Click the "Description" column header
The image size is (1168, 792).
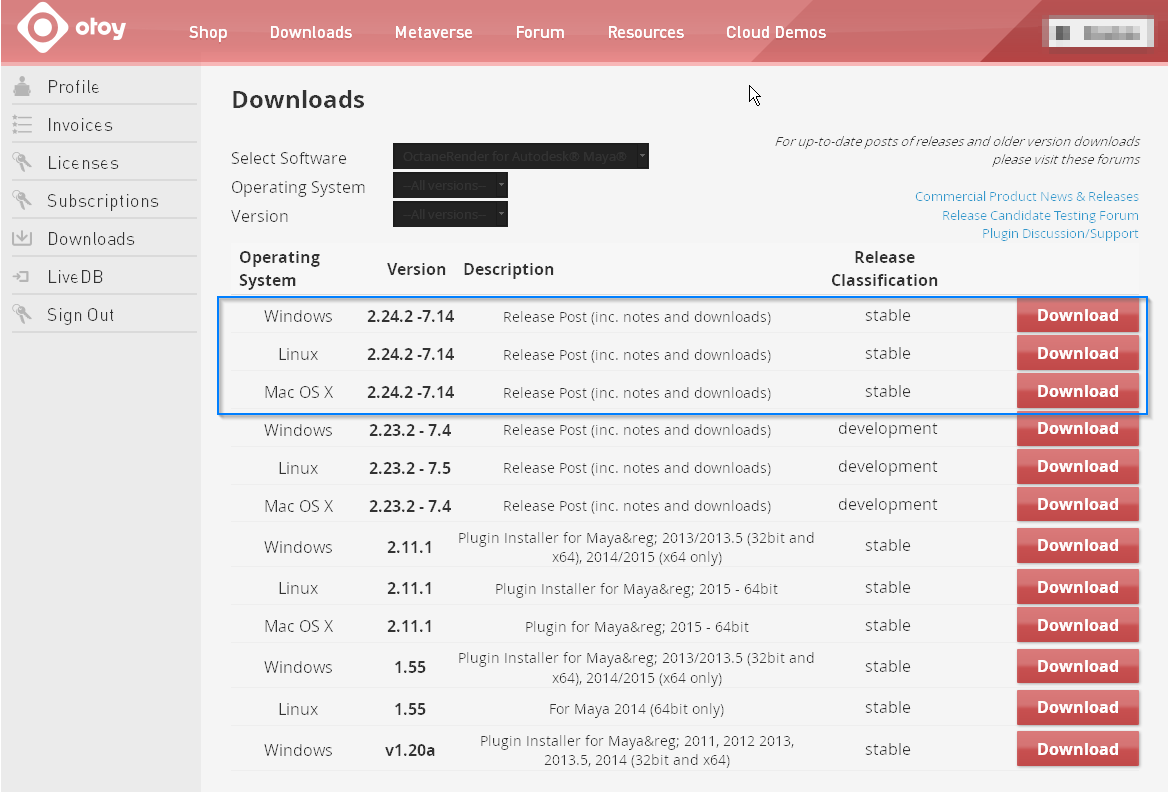[509, 269]
